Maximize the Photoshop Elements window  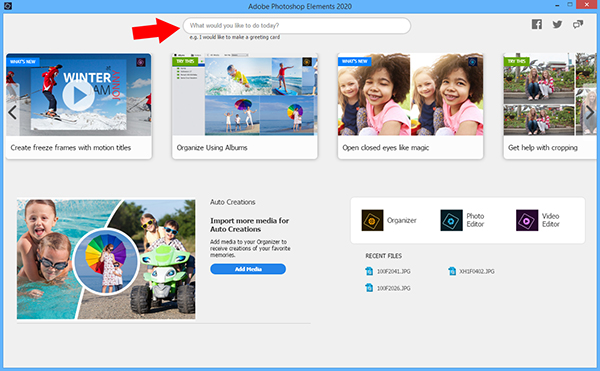[x=570, y=5]
